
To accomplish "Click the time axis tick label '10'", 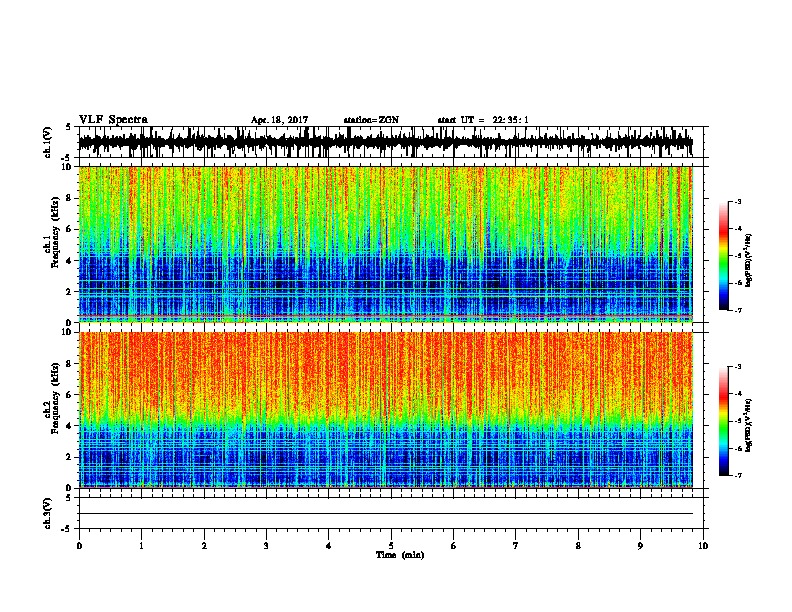I will tap(703, 546).
